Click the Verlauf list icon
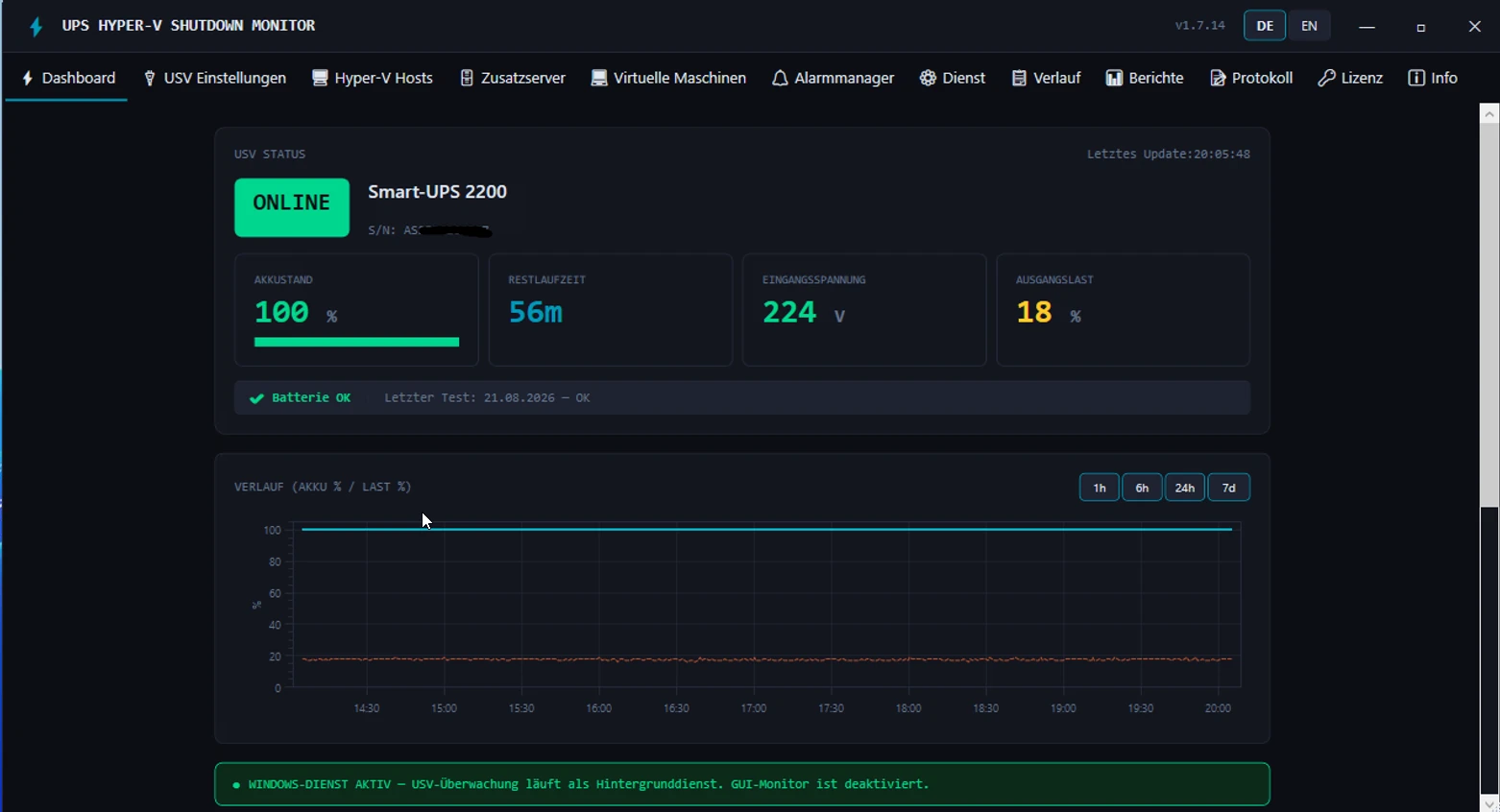Viewport: 1500px width, 812px height. 1019,78
